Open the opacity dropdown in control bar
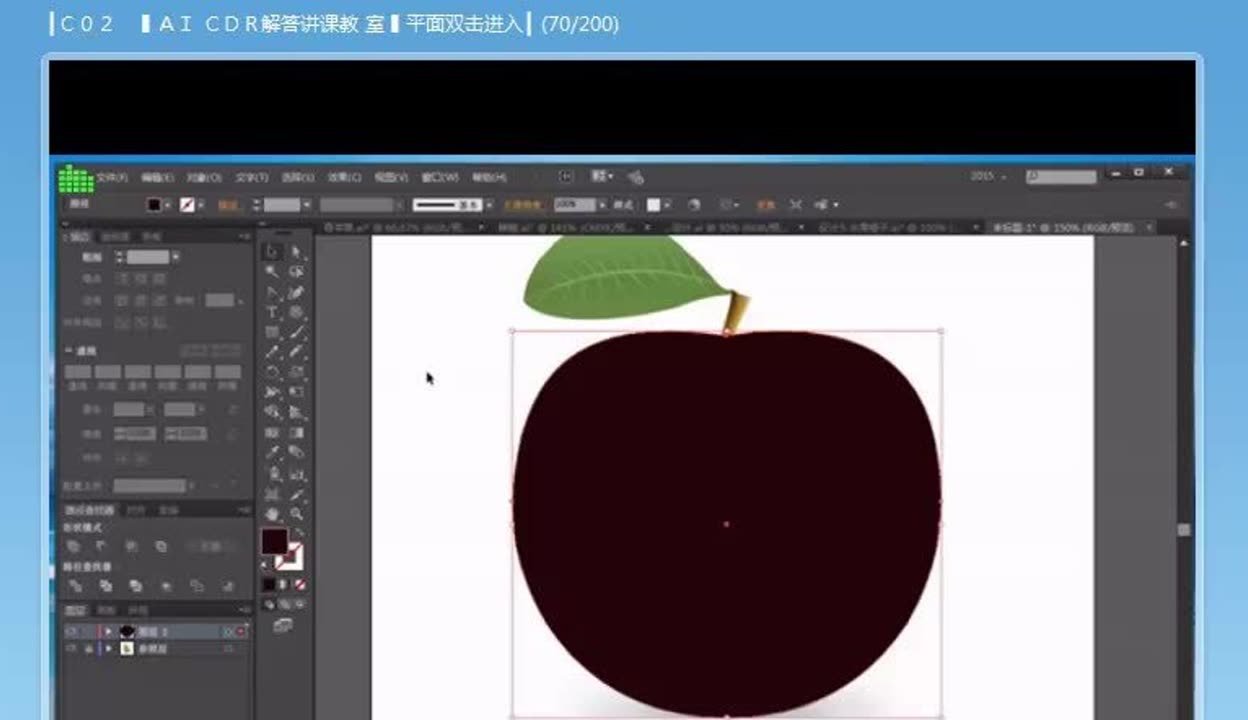Image resolution: width=1248 pixels, height=720 pixels. click(601, 205)
